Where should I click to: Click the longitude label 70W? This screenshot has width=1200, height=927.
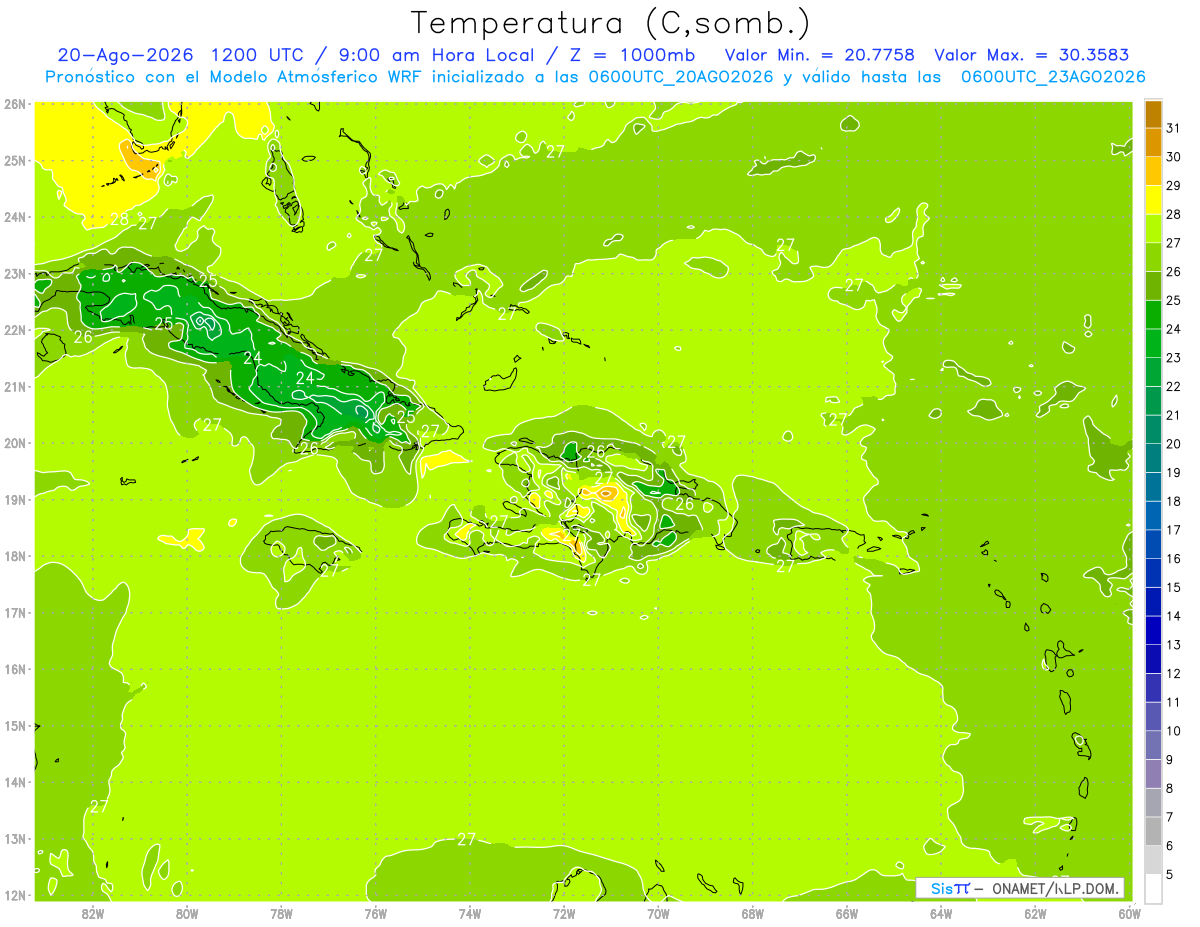pyautogui.click(x=658, y=913)
